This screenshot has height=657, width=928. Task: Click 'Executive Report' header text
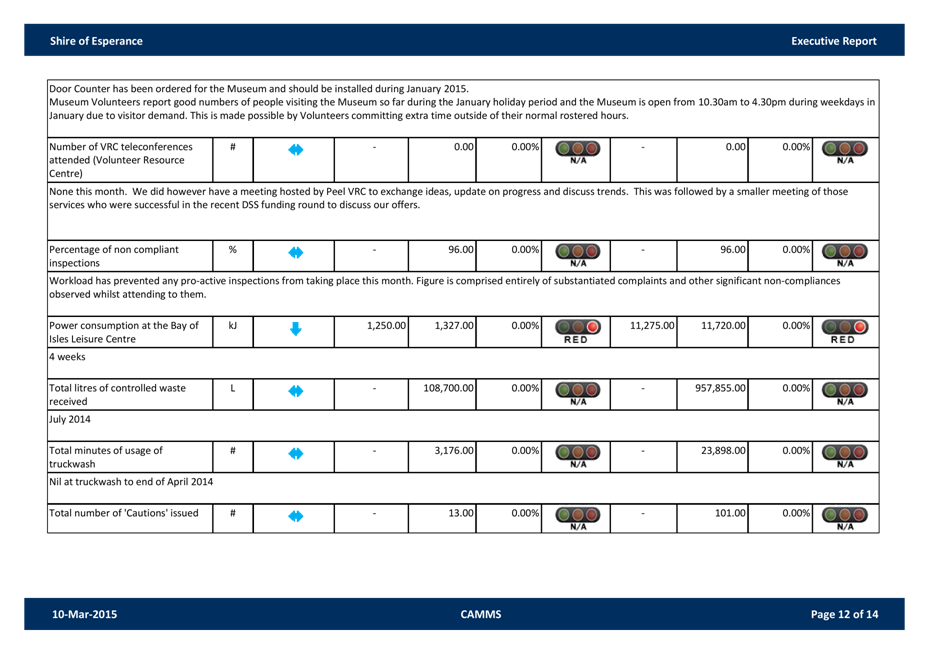(x=833, y=41)
